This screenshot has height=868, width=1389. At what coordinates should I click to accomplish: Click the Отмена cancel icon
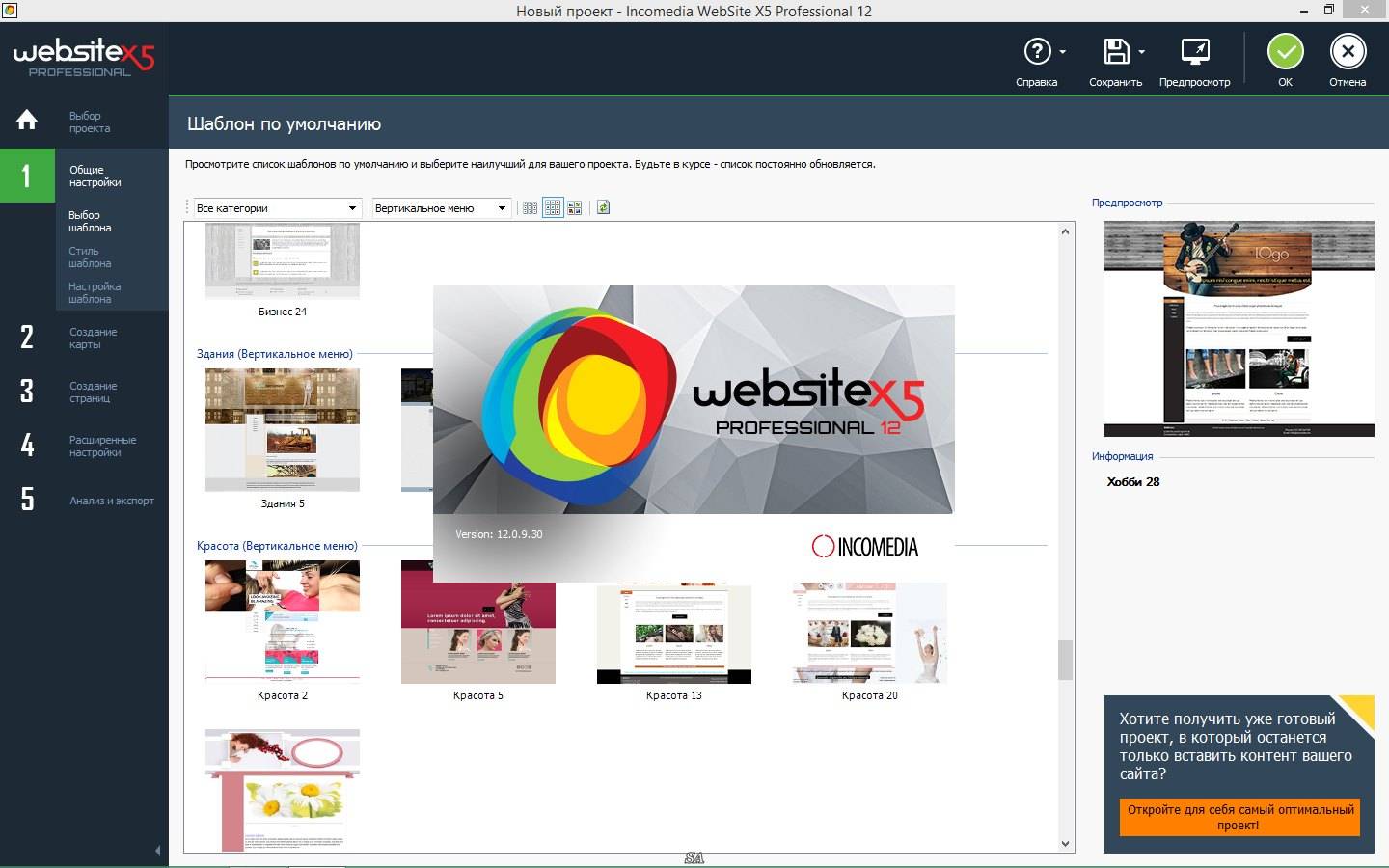click(x=1348, y=51)
